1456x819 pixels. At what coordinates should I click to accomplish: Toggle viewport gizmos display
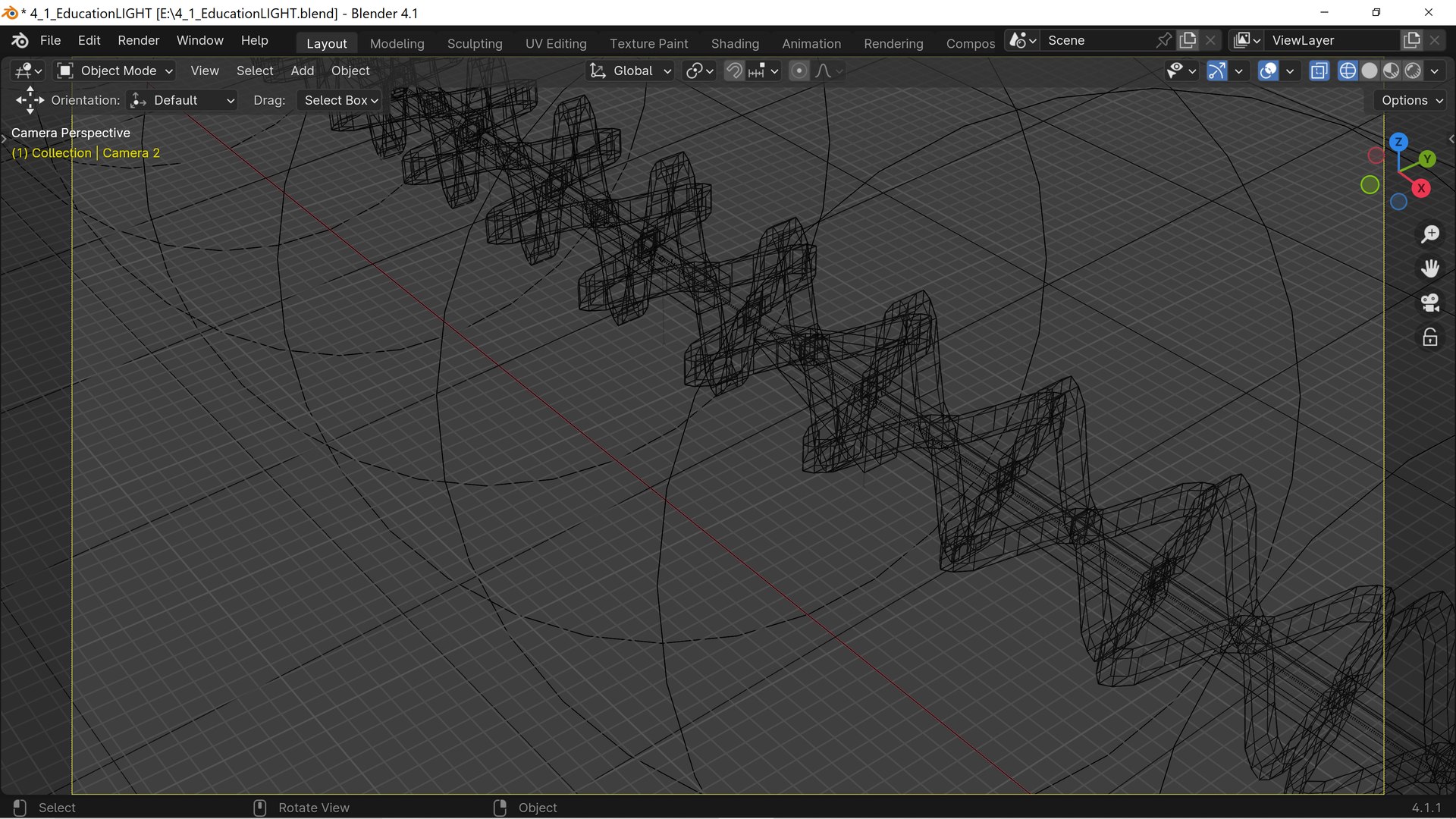tap(1216, 71)
